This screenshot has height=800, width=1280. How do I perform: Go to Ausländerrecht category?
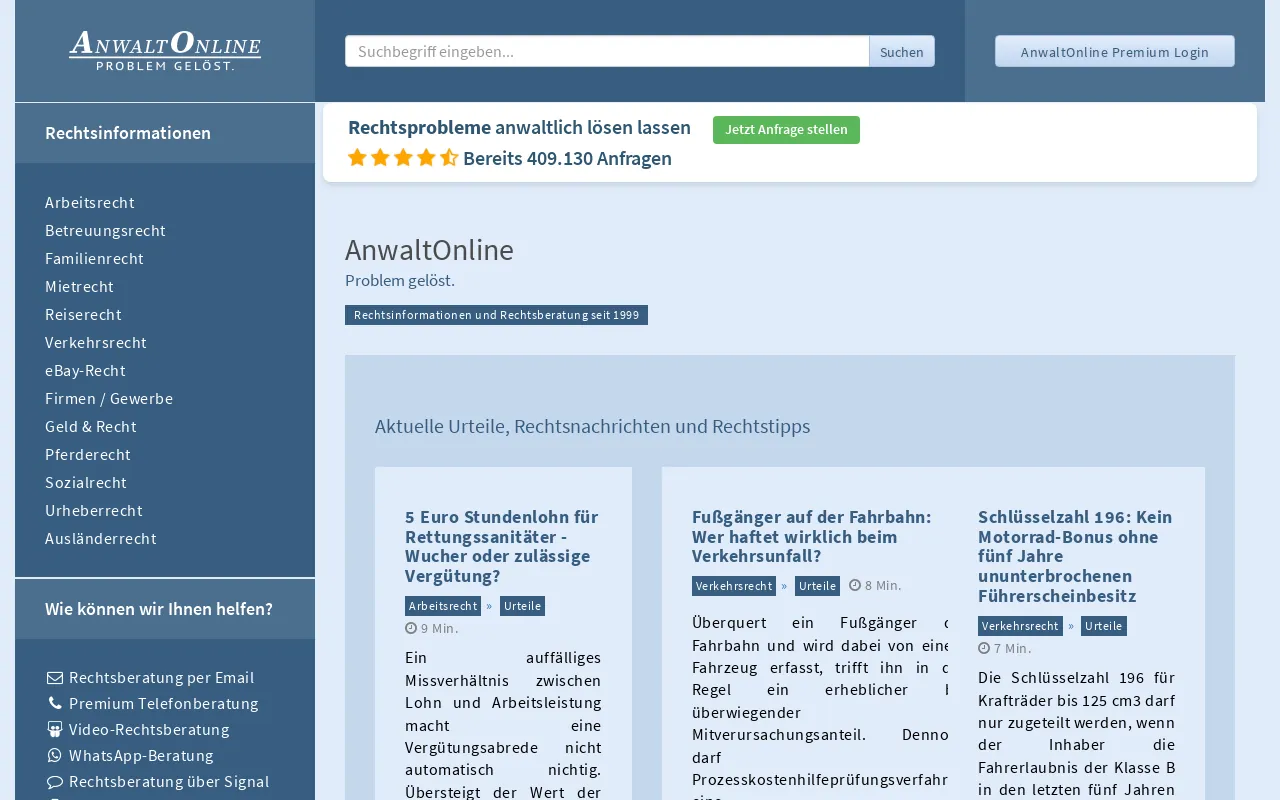tap(101, 539)
